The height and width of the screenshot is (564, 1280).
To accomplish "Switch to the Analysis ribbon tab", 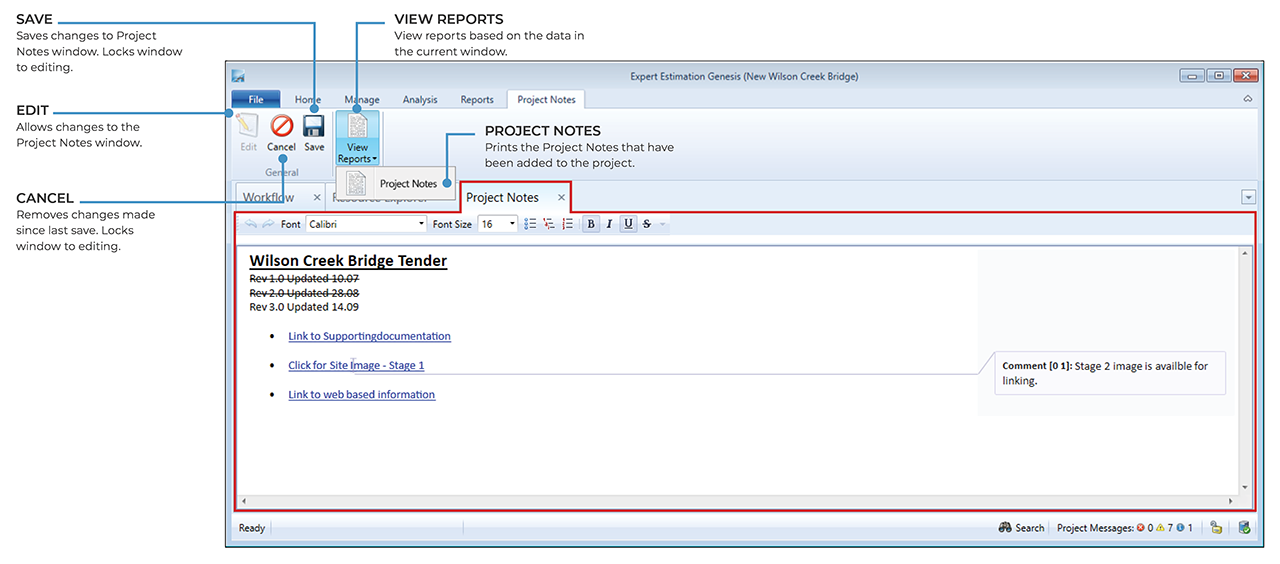I will (420, 100).
